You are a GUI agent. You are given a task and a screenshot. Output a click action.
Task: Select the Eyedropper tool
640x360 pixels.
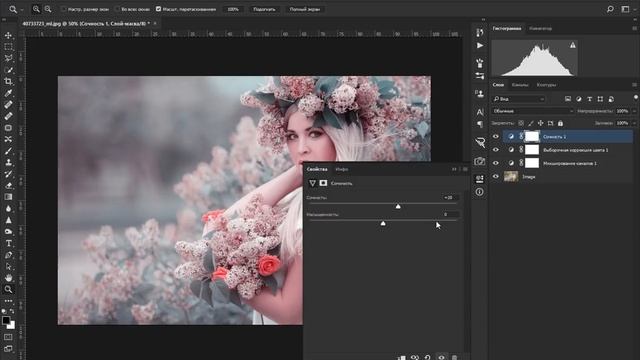tap(8, 93)
